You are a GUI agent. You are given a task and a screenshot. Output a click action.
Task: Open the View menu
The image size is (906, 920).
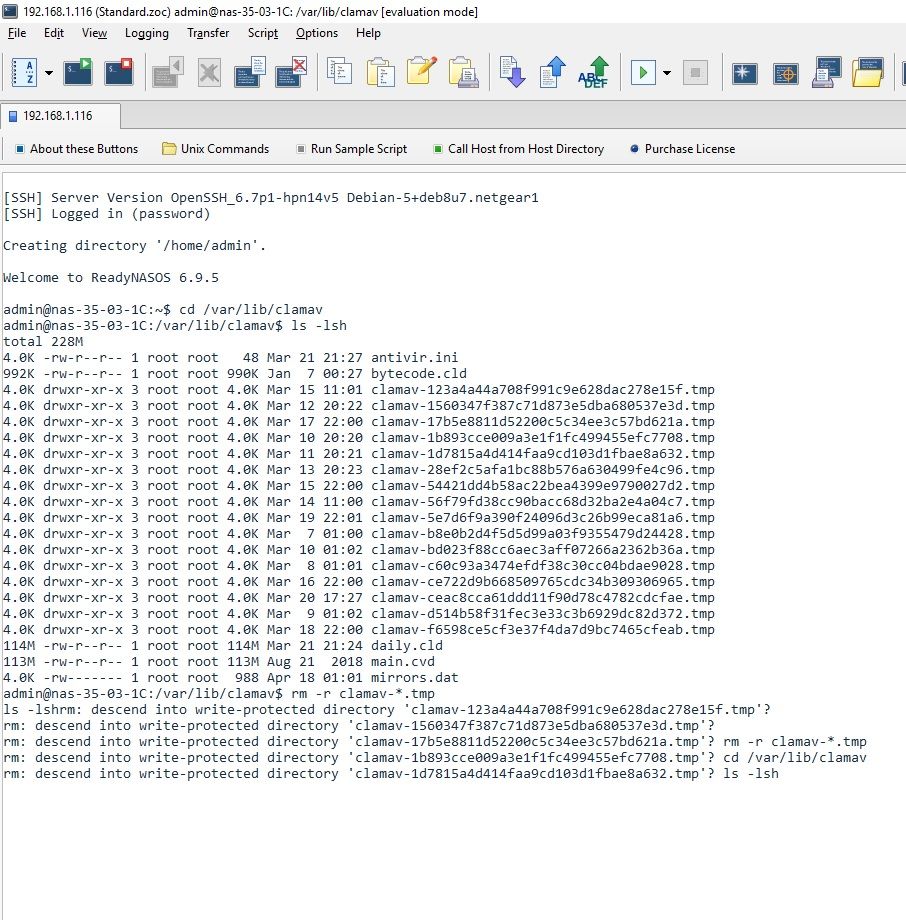click(x=94, y=33)
